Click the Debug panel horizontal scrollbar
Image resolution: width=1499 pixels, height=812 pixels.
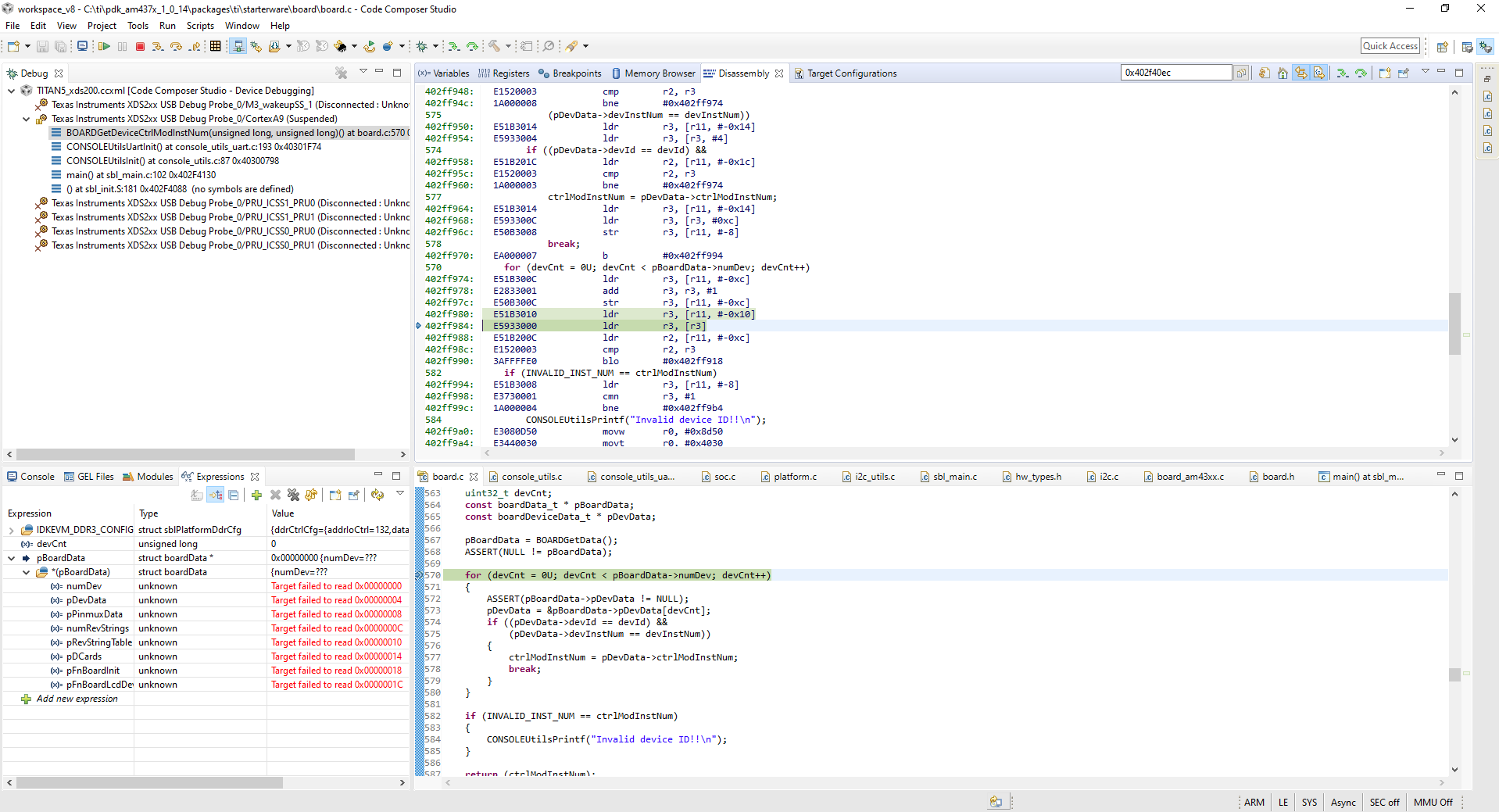185,454
